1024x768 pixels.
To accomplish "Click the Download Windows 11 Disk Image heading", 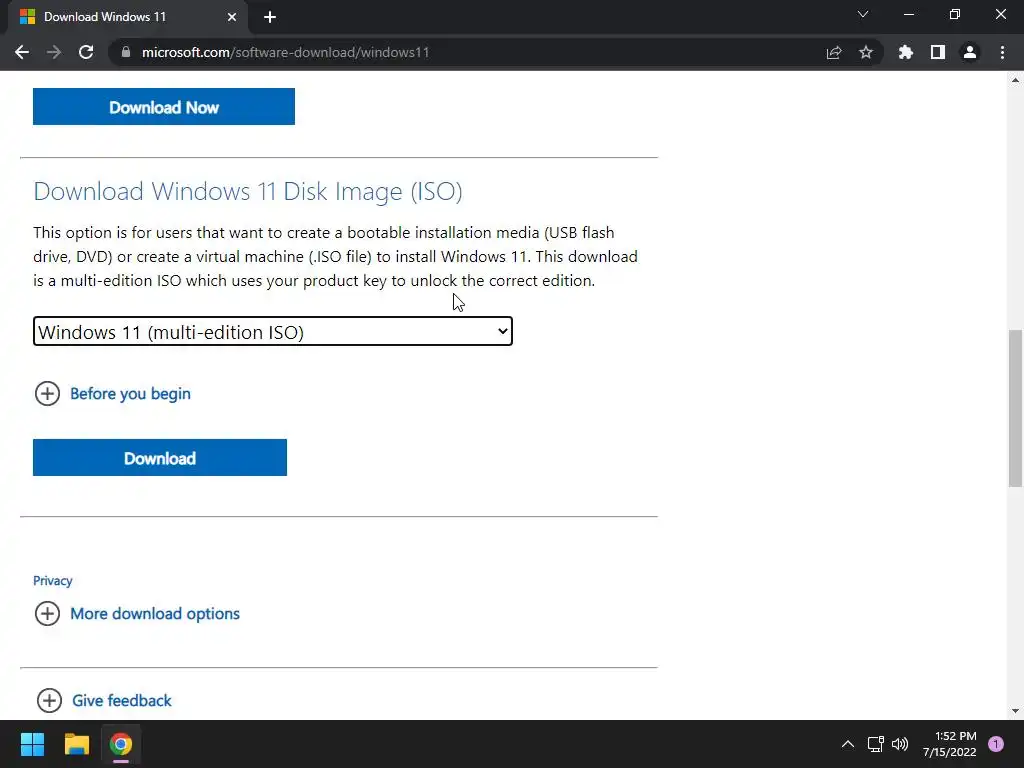I will 248,191.
